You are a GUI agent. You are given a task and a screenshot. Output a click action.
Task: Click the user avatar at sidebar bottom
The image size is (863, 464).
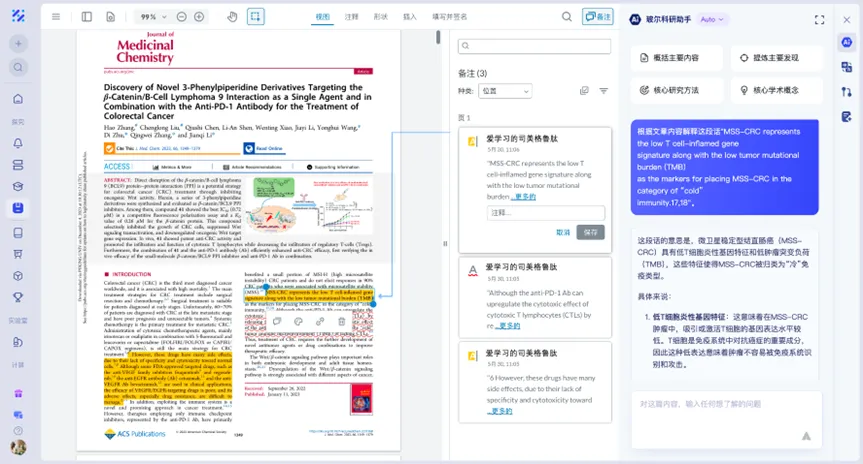[18, 447]
